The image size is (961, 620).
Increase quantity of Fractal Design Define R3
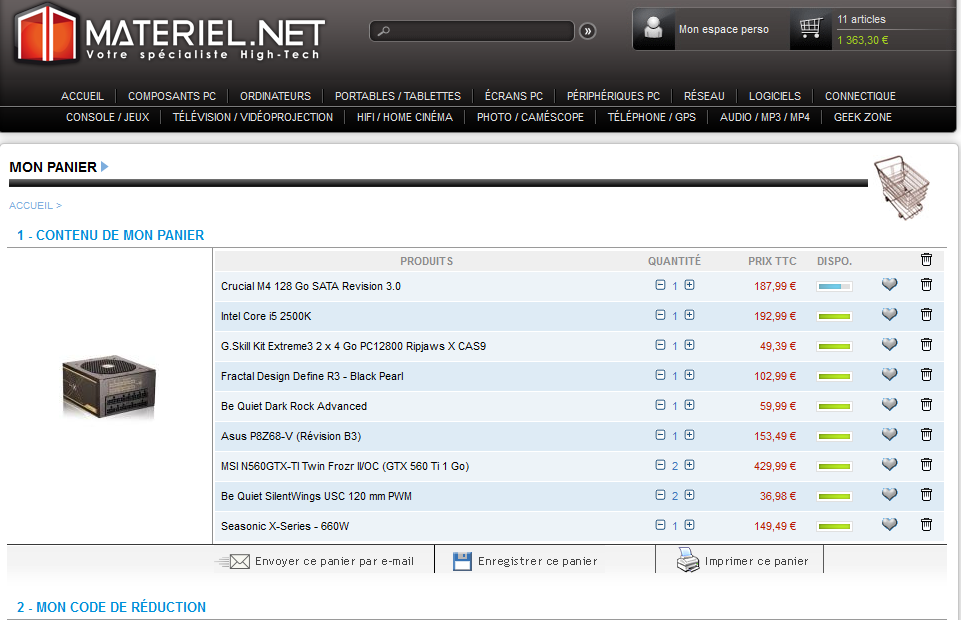(x=689, y=375)
